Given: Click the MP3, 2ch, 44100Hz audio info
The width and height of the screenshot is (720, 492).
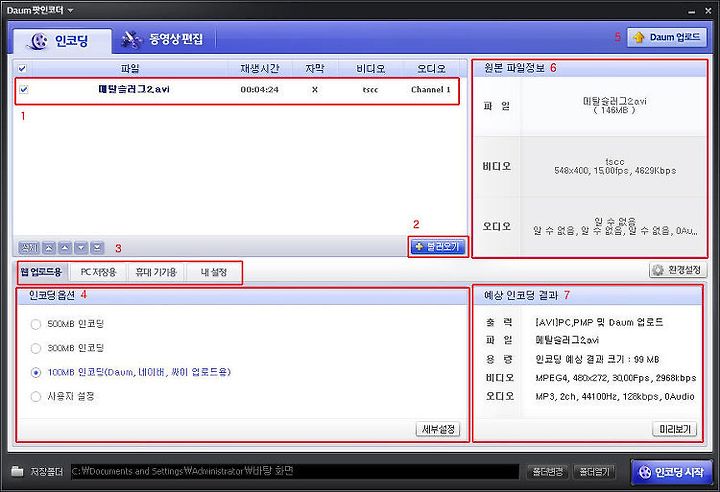Looking at the screenshot, I should pos(615,396).
